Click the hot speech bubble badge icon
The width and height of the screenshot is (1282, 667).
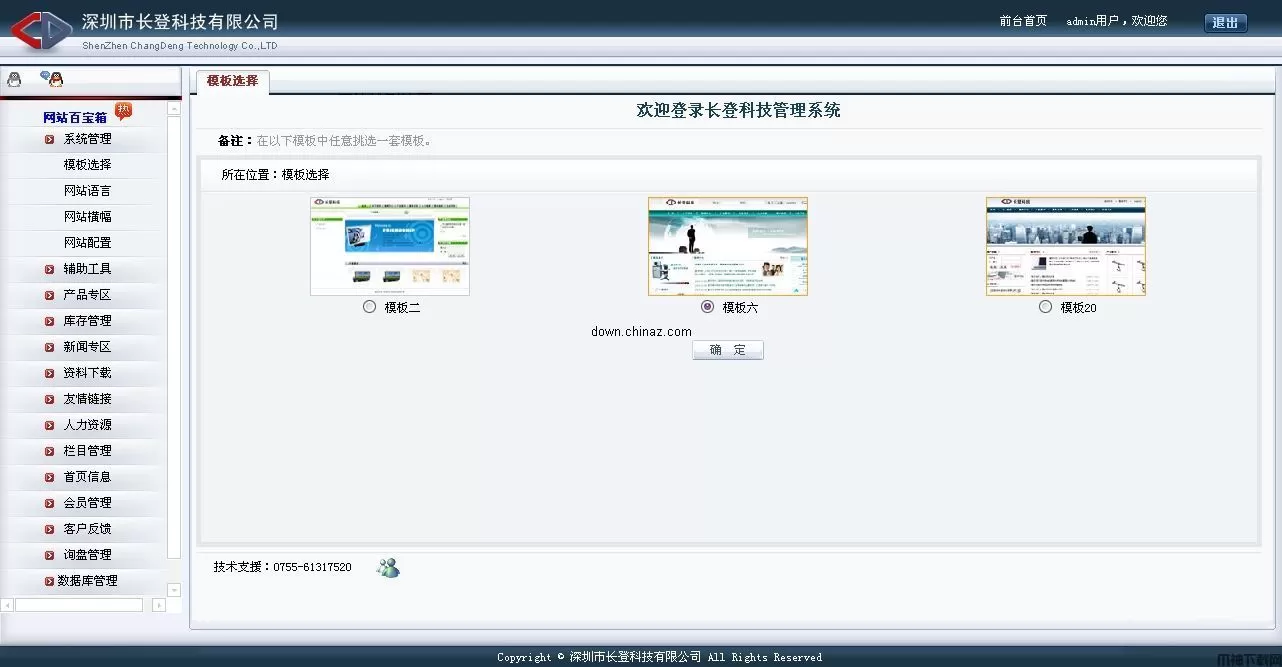click(x=123, y=111)
